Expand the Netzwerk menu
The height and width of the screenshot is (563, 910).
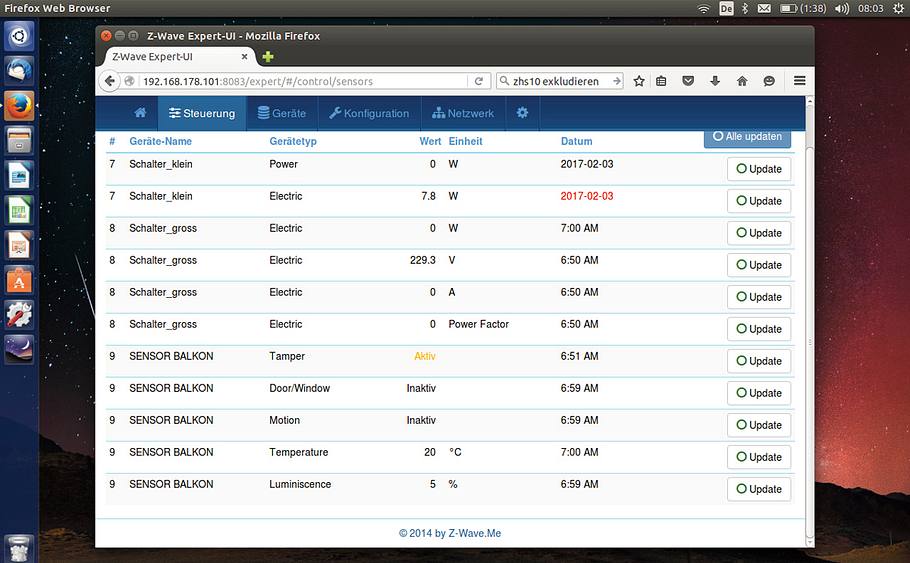click(x=463, y=113)
